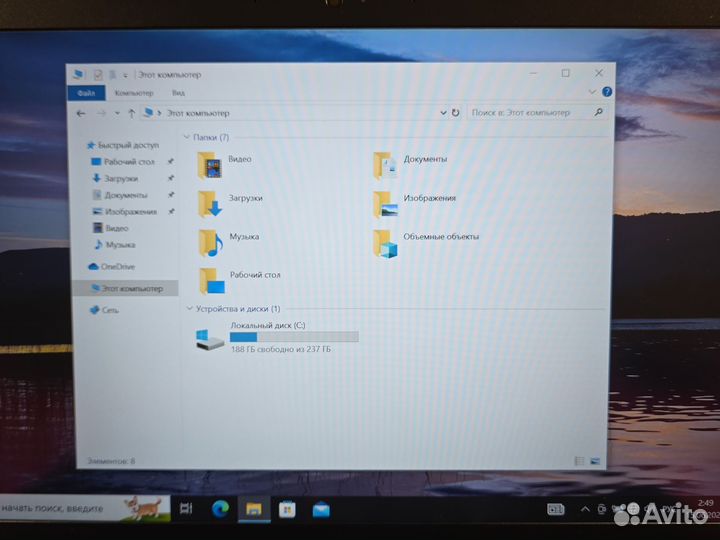Go up one level with up arrow
The height and width of the screenshot is (540, 720).
pyautogui.click(x=131, y=113)
